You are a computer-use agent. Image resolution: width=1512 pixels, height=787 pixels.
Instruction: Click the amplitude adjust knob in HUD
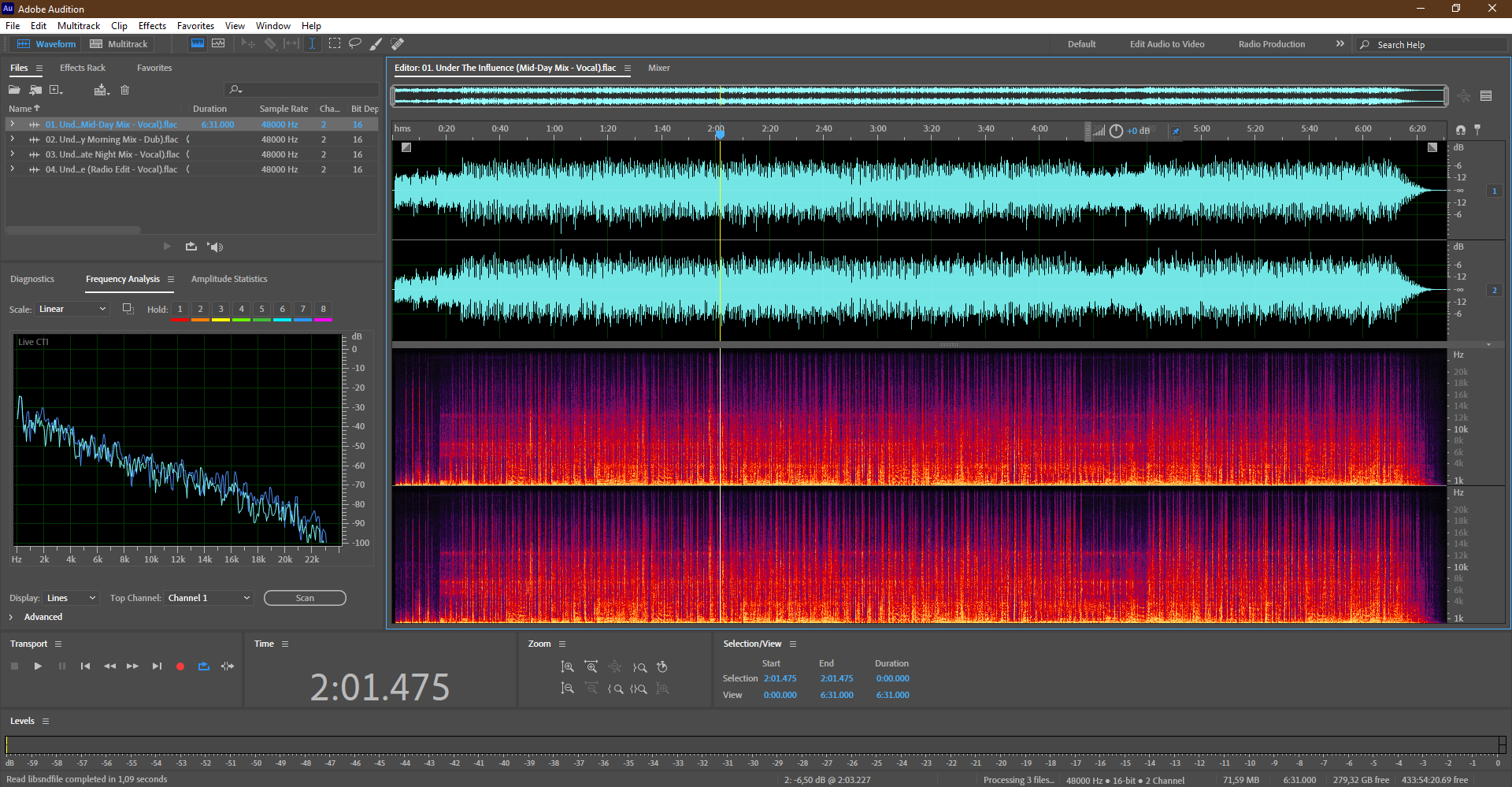[1116, 131]
